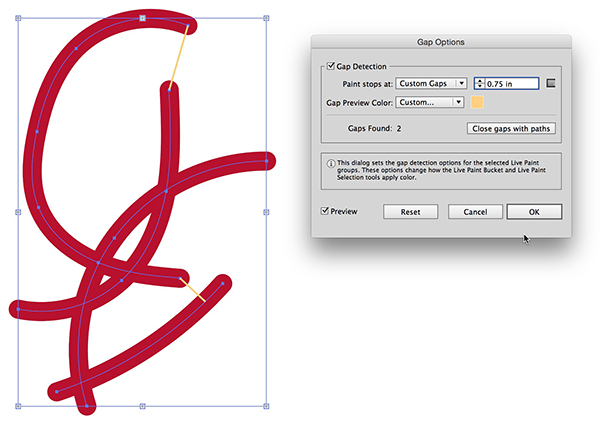The image size is (600, 433).
Task: Click the Gap Options title bar
Action: click(441, 42)
